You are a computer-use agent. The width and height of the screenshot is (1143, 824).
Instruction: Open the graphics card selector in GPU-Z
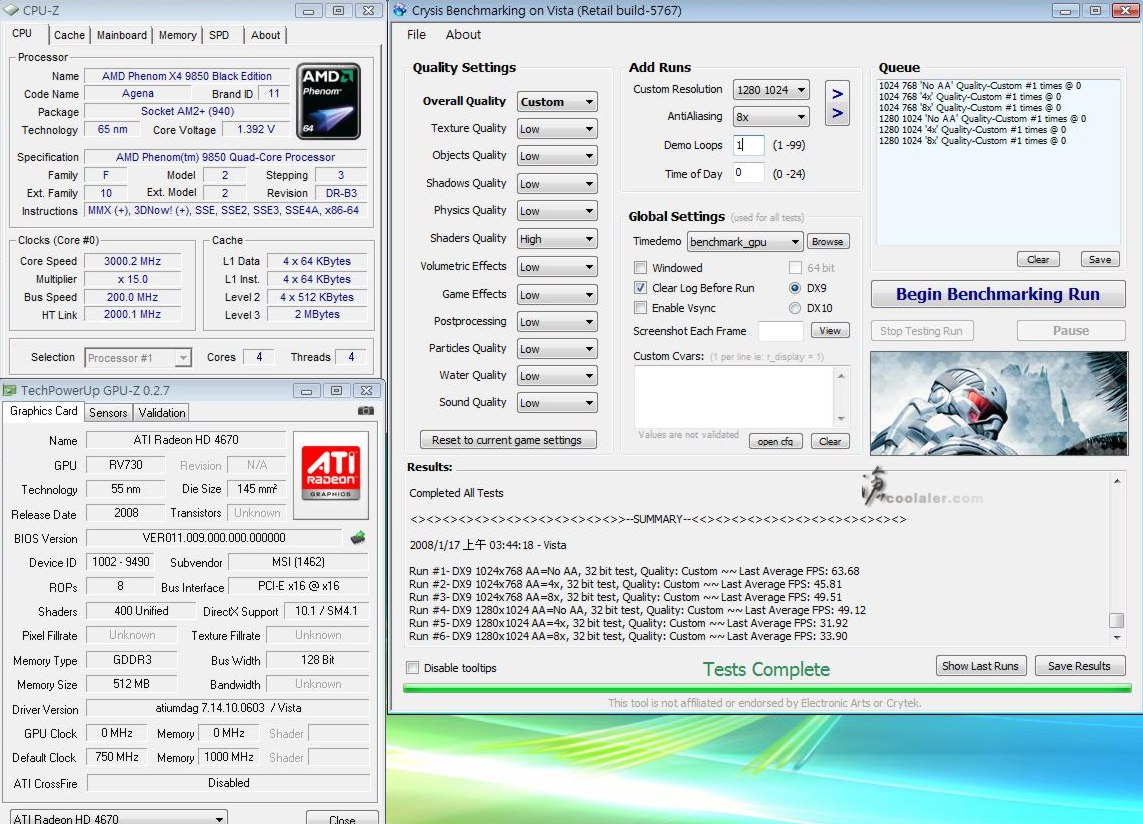pos(119,818)
